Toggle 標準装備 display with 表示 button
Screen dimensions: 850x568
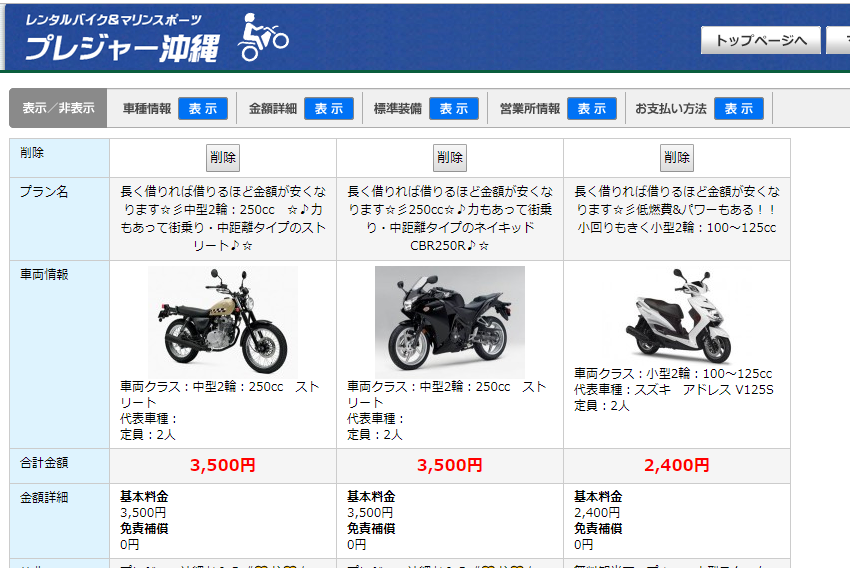tap(454, 108)
